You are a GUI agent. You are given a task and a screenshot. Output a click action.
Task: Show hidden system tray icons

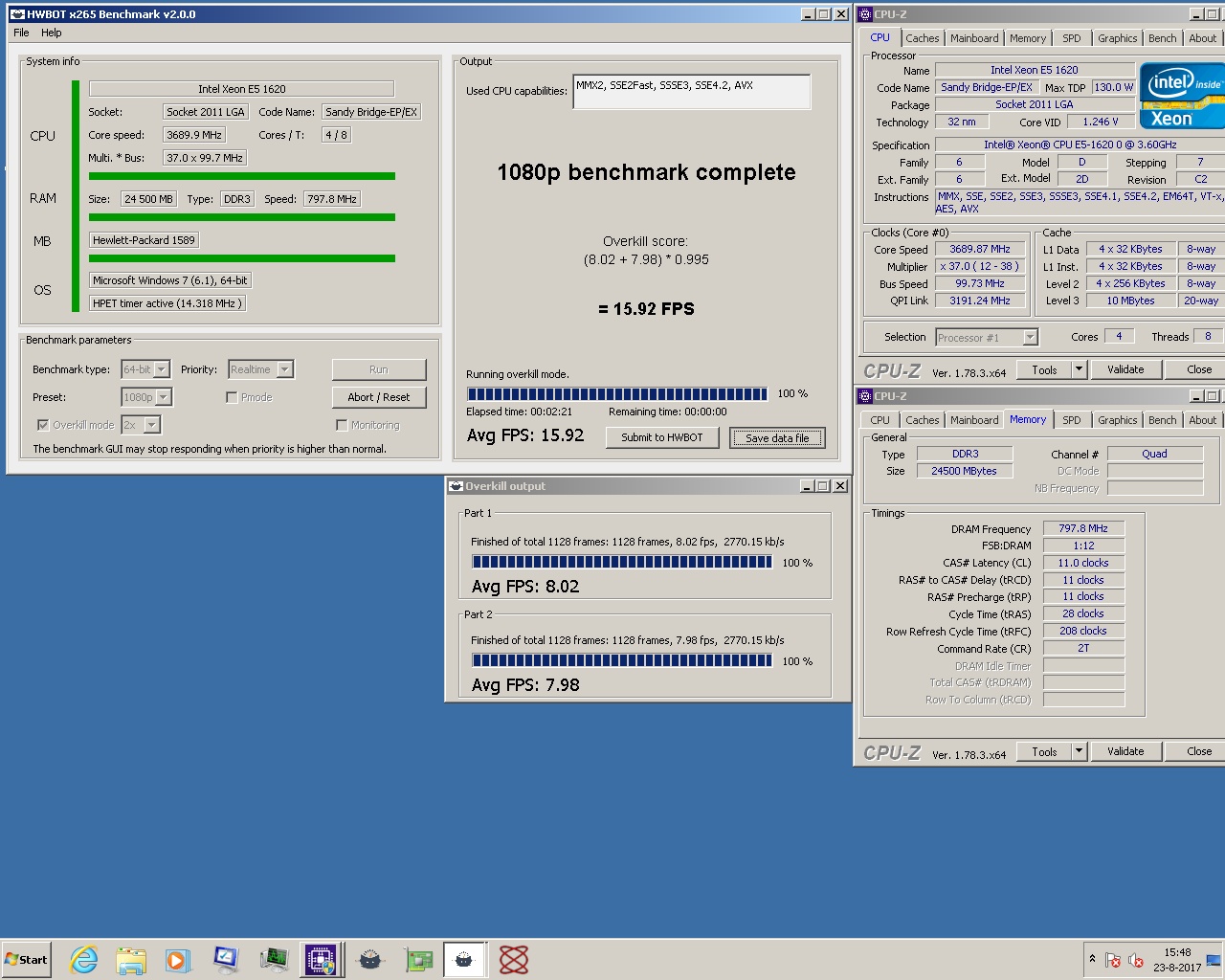tap(1092, 958)
